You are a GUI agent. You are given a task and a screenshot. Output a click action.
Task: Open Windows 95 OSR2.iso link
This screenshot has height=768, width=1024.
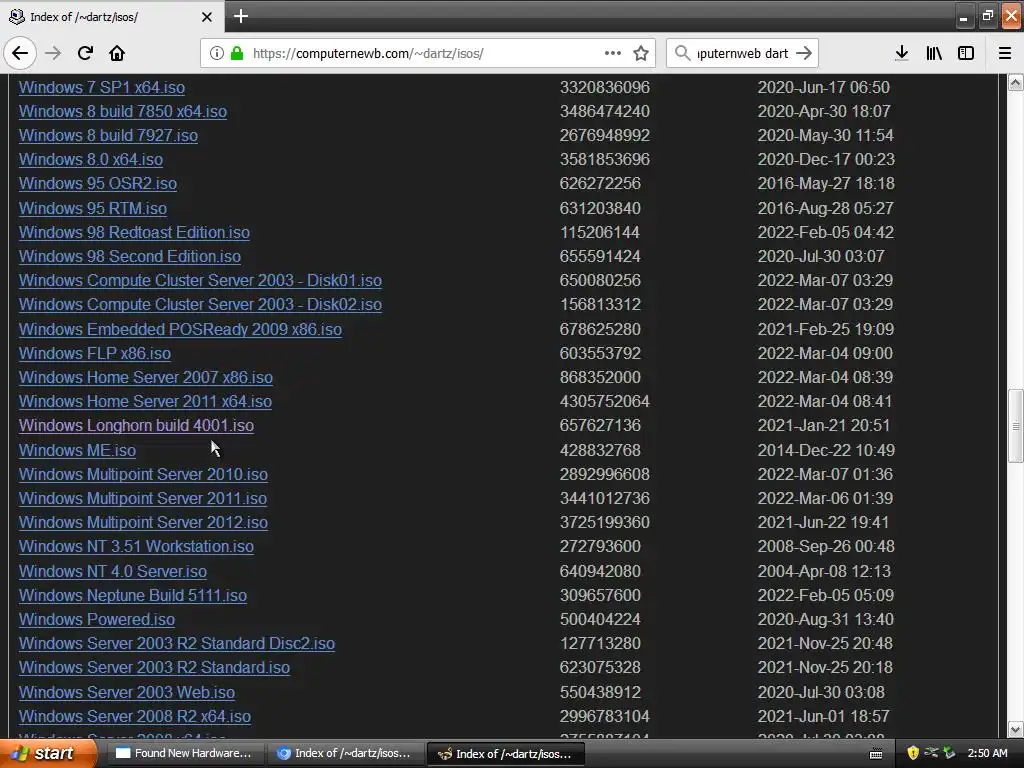tap(98, 184)
